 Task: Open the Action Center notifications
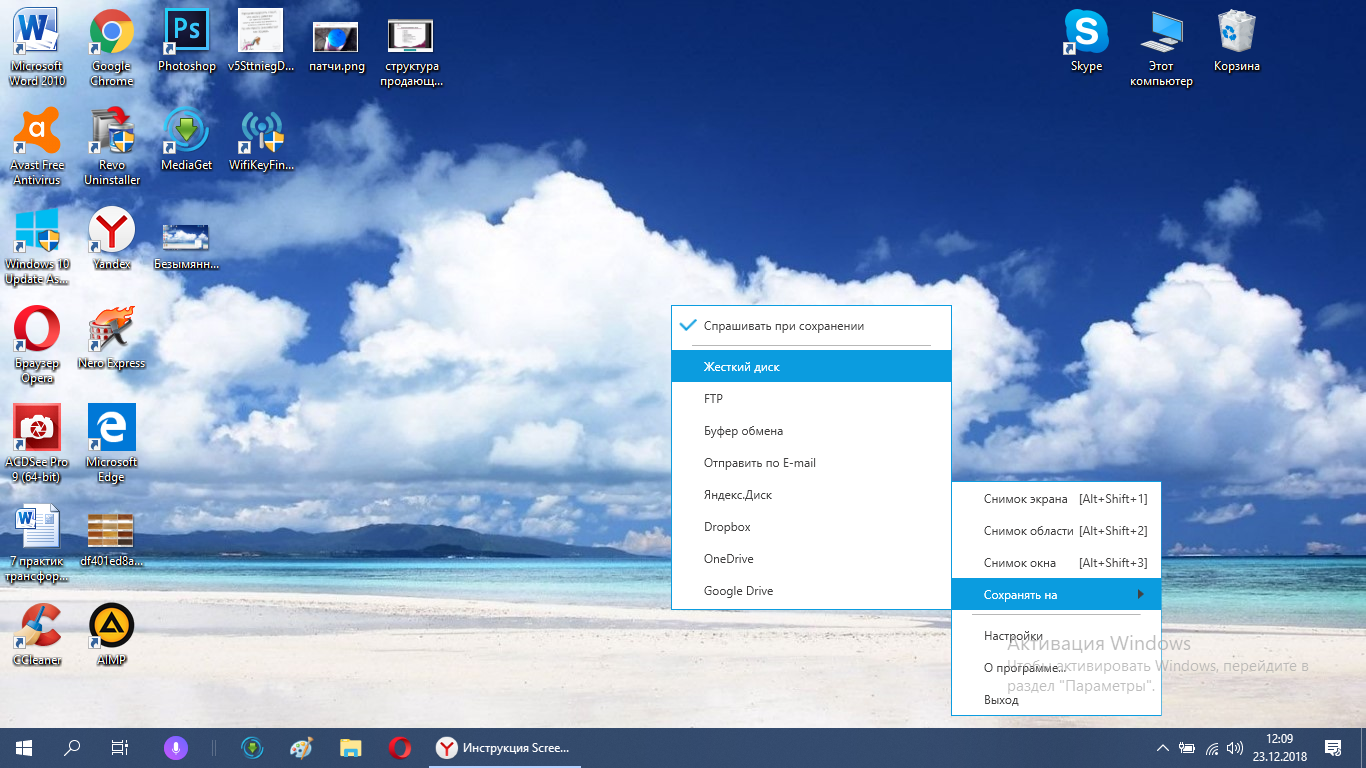[1333, 747]
